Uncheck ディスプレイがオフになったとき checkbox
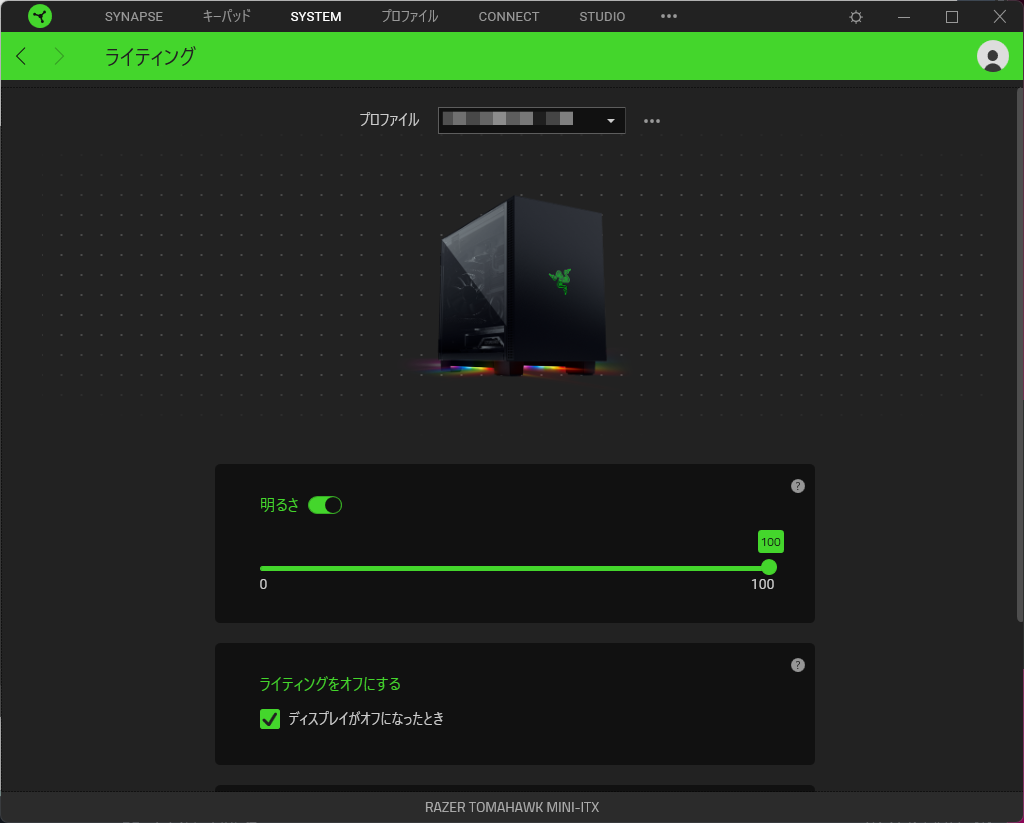Viewport: 1024px width, 823px height. (270, 718)
